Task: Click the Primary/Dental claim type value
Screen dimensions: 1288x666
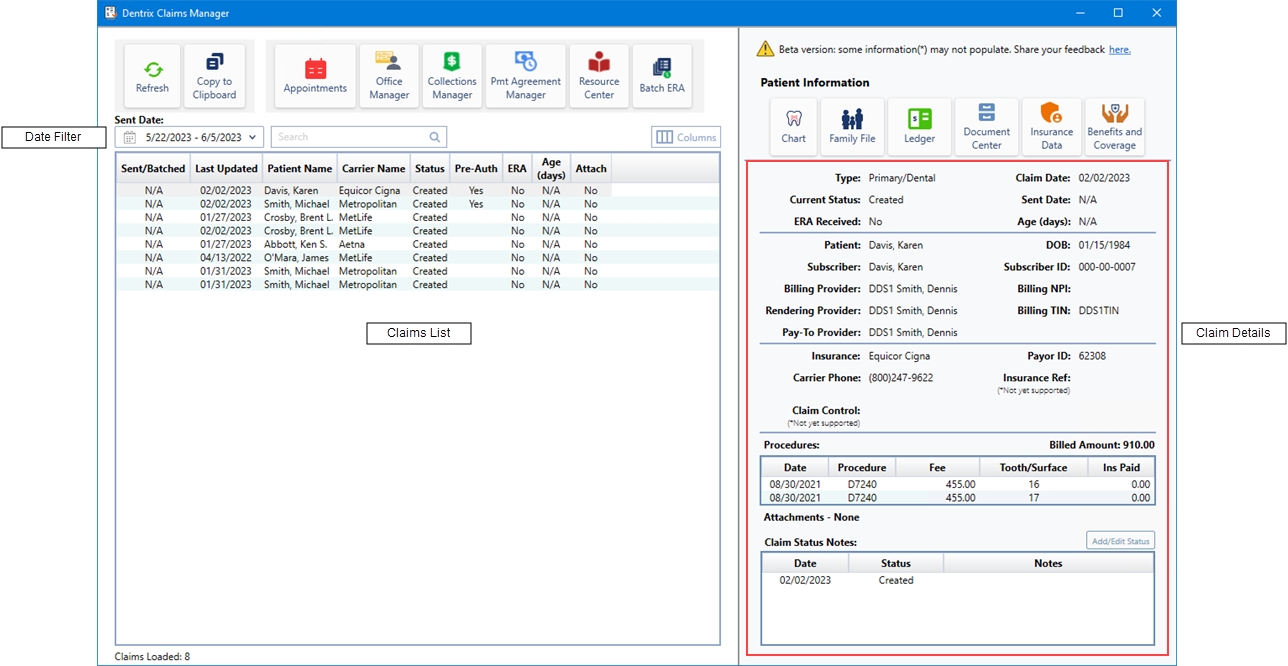Action: click(x=902, y=178)
